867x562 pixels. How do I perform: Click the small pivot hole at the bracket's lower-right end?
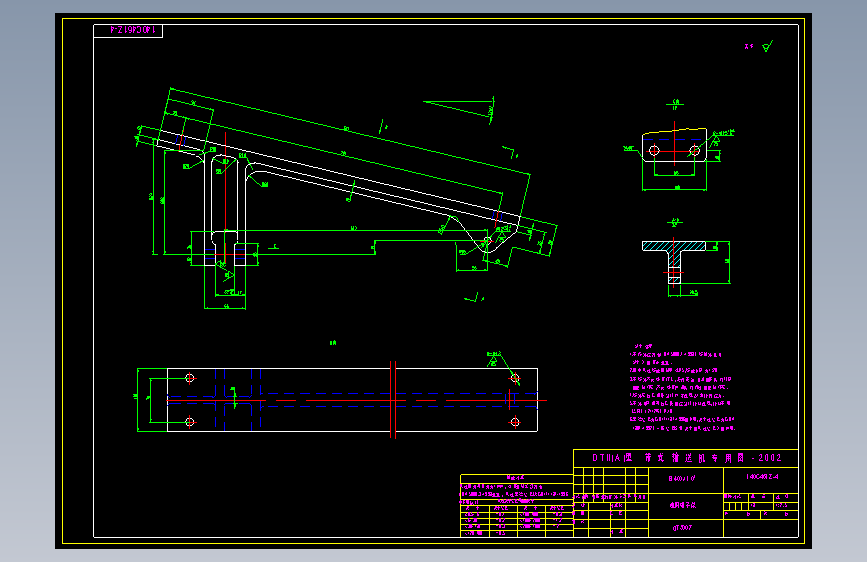tap(487, 241)
